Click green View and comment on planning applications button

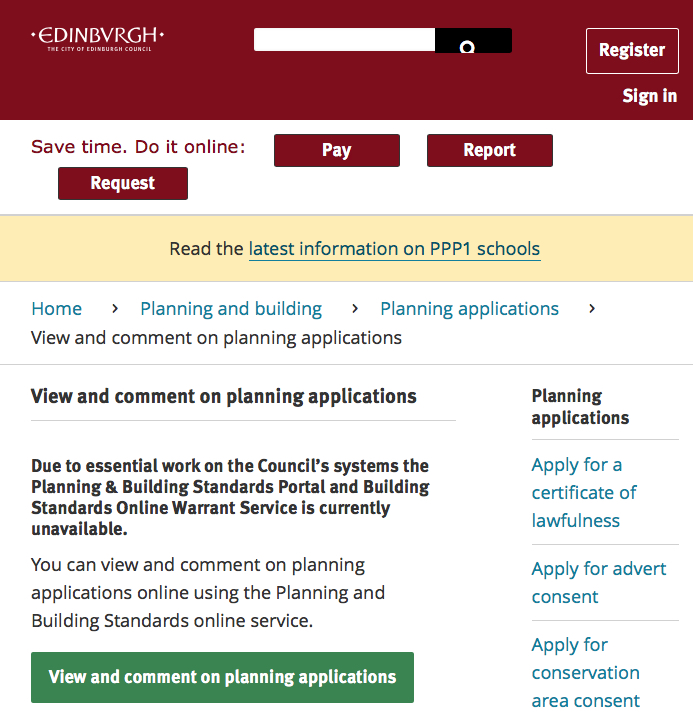click(222, 677)
